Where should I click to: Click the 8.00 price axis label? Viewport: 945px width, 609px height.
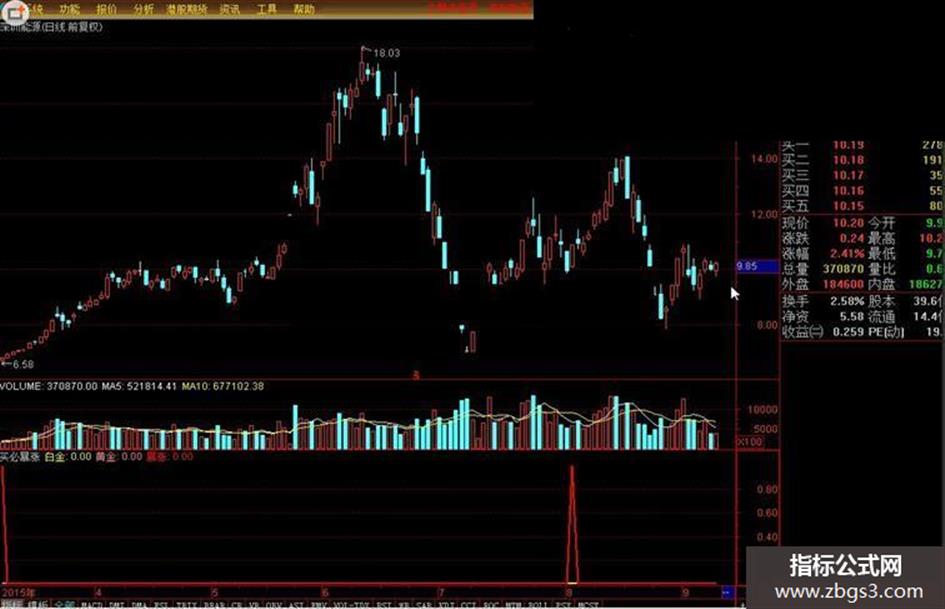(x=767, y=325)
